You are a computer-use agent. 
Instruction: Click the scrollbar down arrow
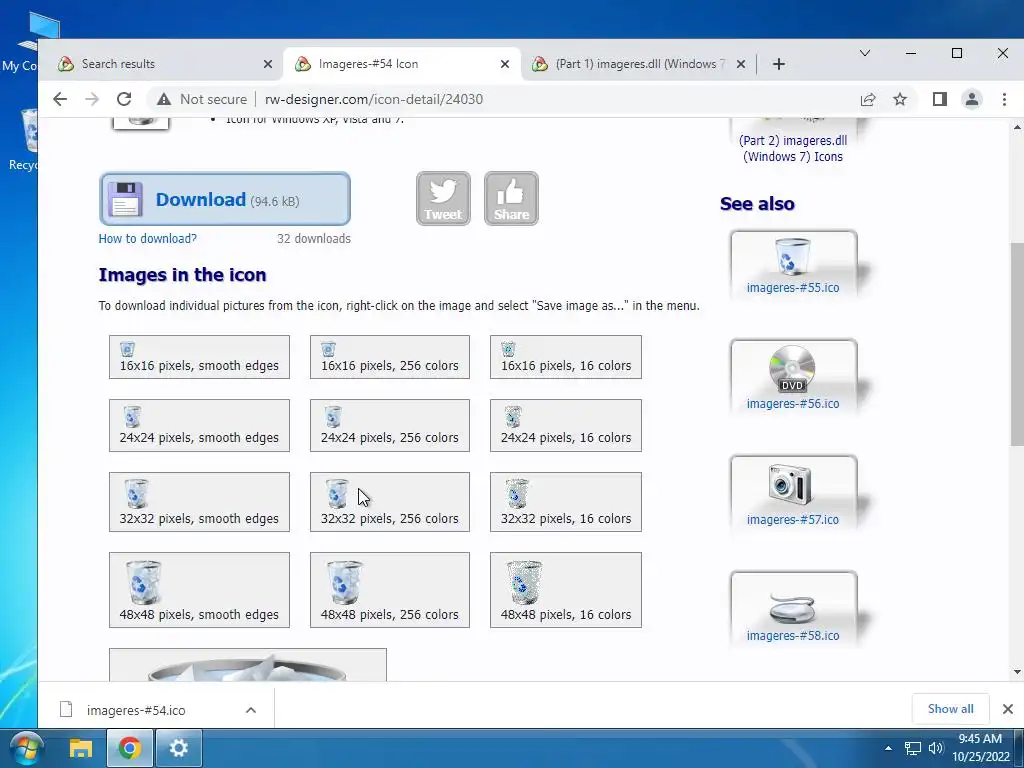(x=1017, y=672)
